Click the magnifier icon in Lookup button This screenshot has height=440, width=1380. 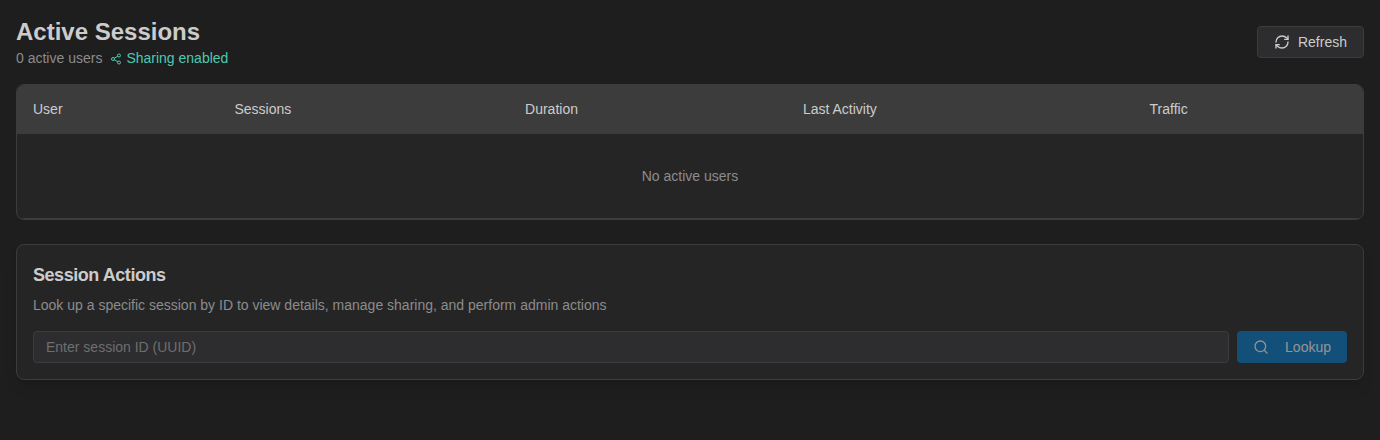click(x=1261, y=347)
